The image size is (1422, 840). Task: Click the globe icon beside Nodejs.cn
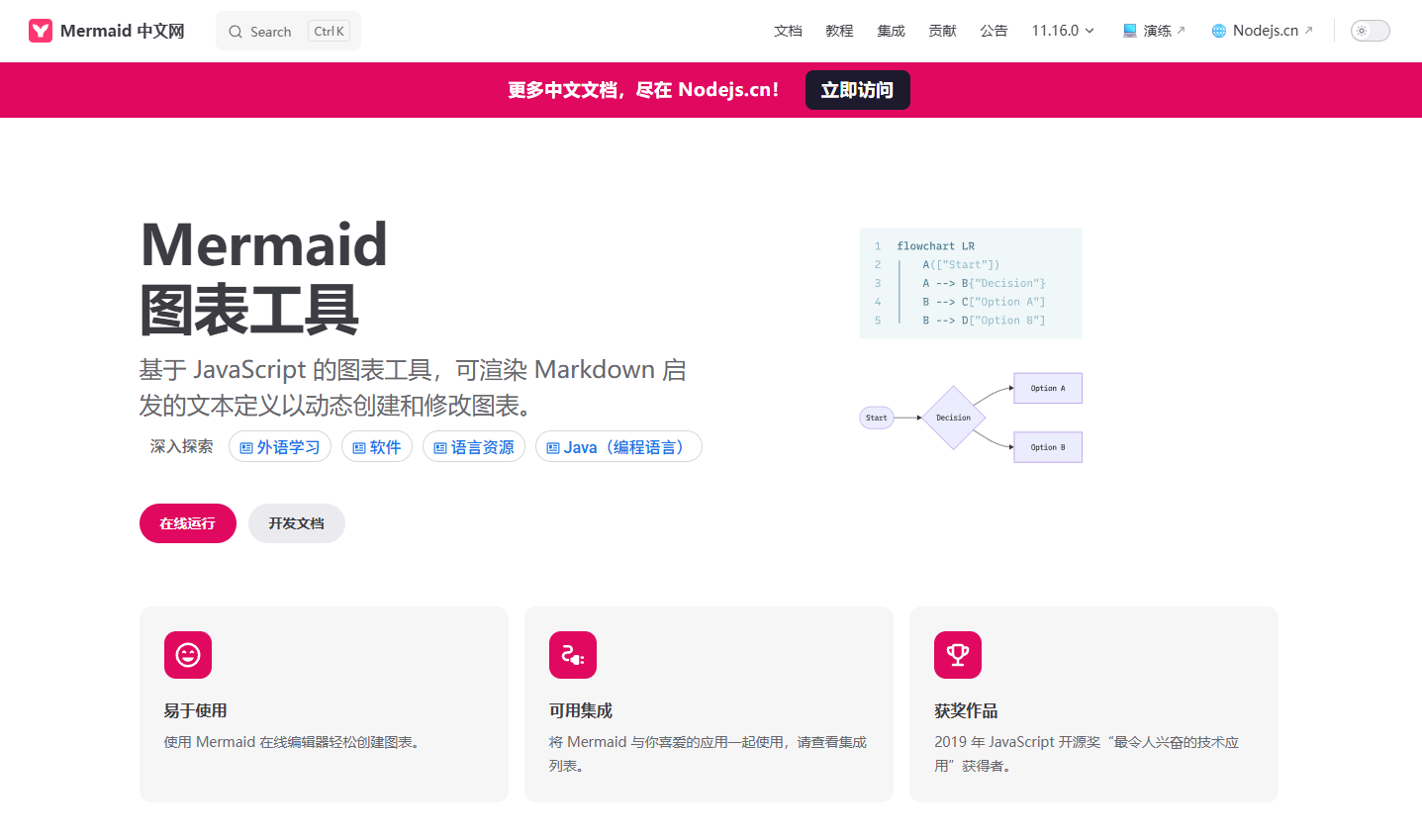[x=1219, y=31]
